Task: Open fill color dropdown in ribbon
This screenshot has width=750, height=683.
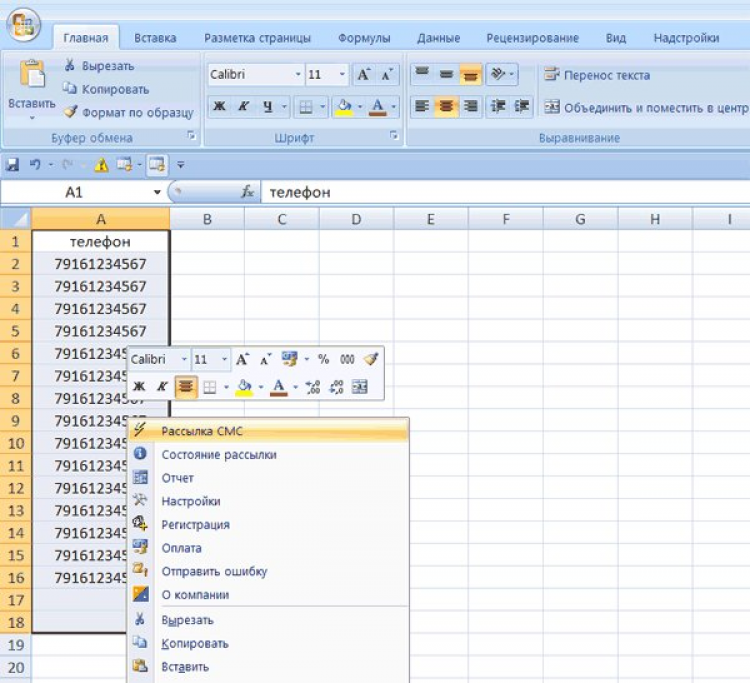Action: coord(360,107)
